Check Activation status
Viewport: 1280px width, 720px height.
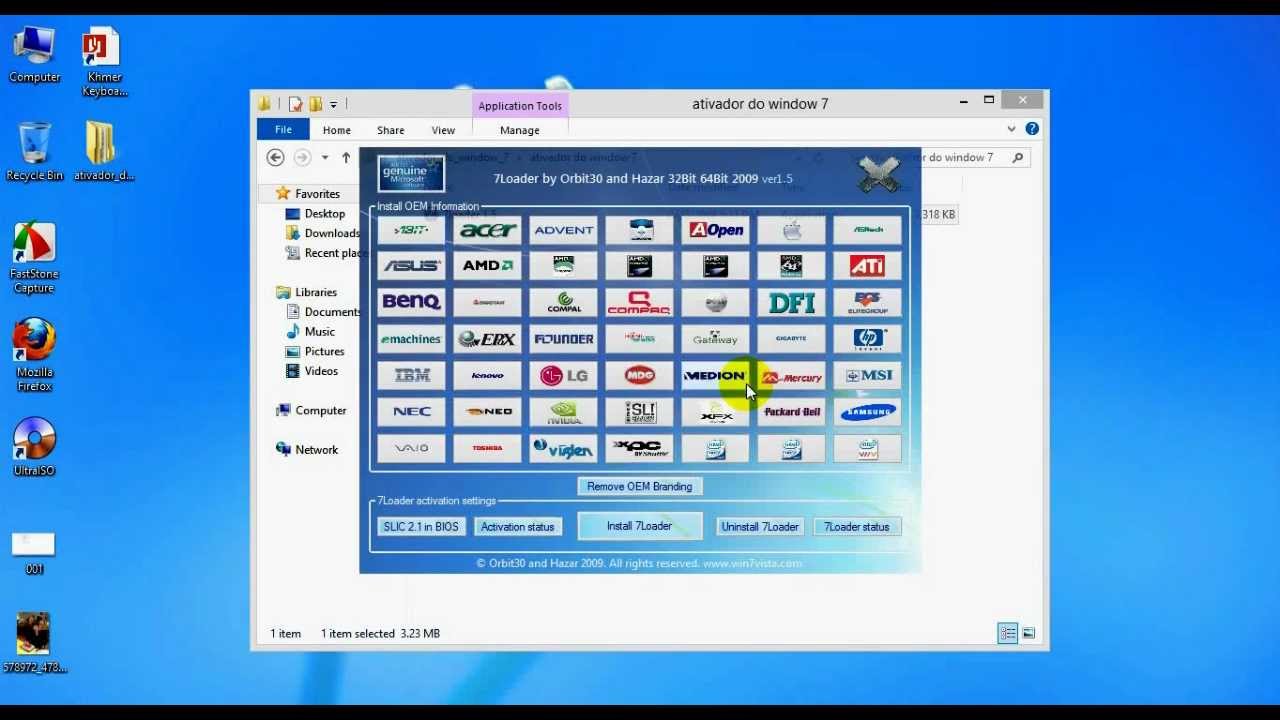(x=517, y=527)
